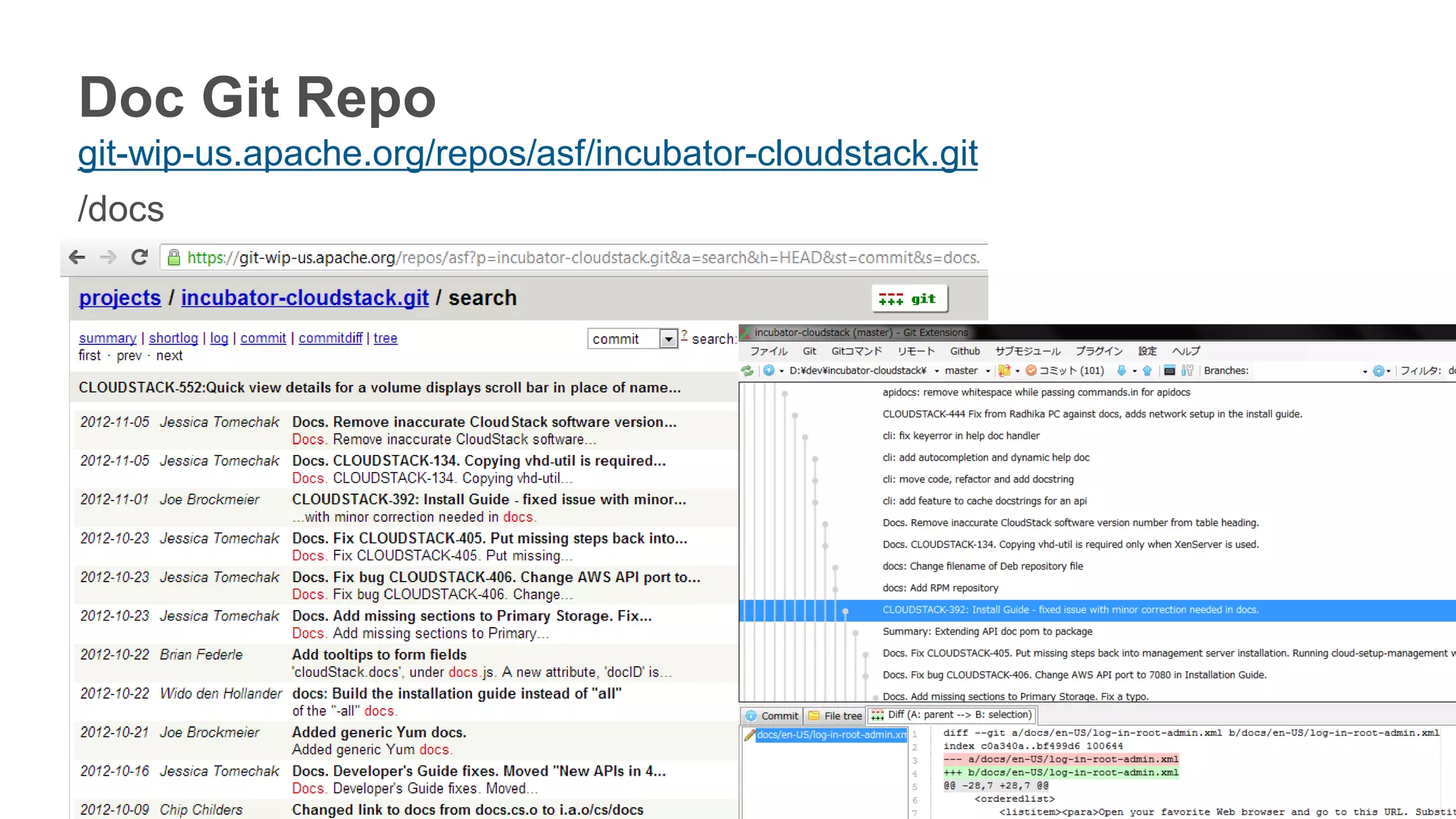Open the Github menu

point(965,351)
